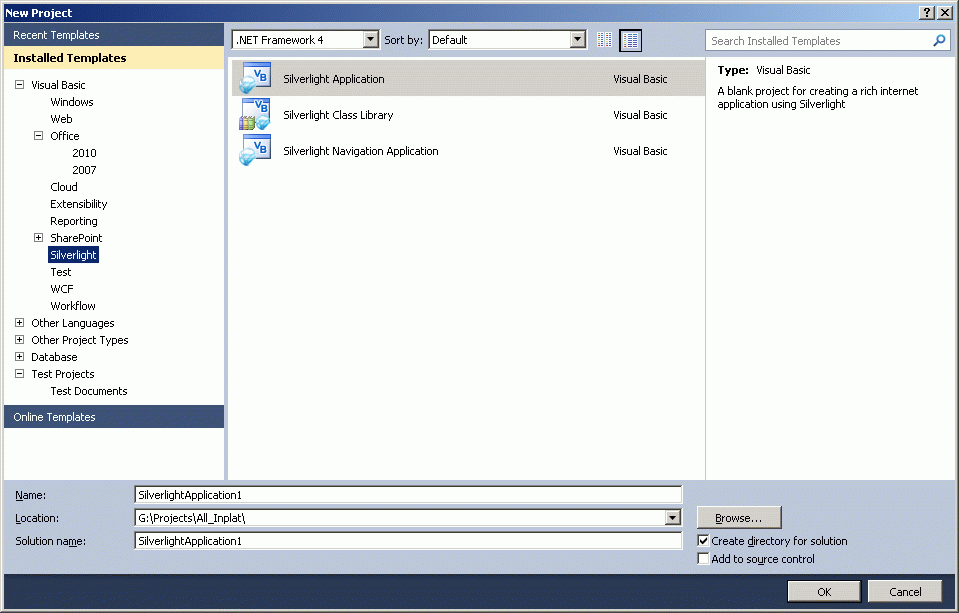Select the Silverlight Class Library template name
The width and height of the screenshot is (959, 613).
(x=338, y=115)
